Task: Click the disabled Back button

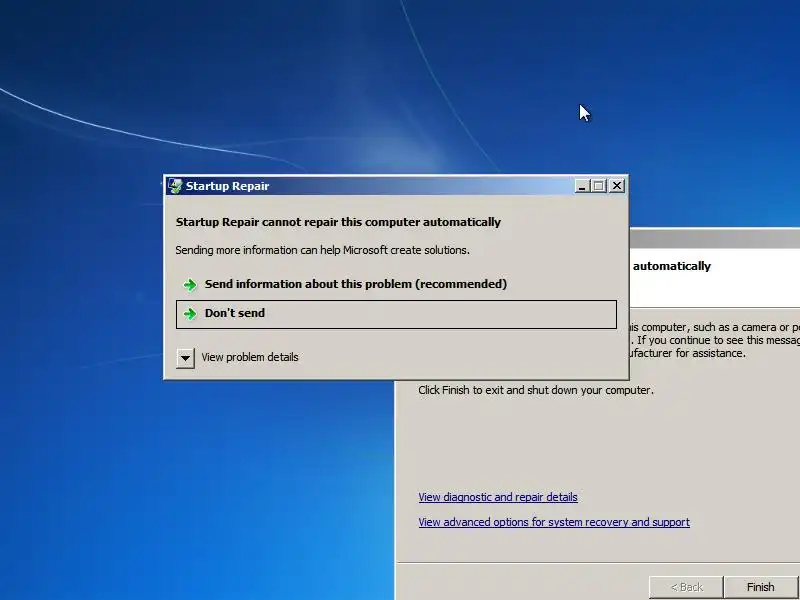Action: click(686, 587)
